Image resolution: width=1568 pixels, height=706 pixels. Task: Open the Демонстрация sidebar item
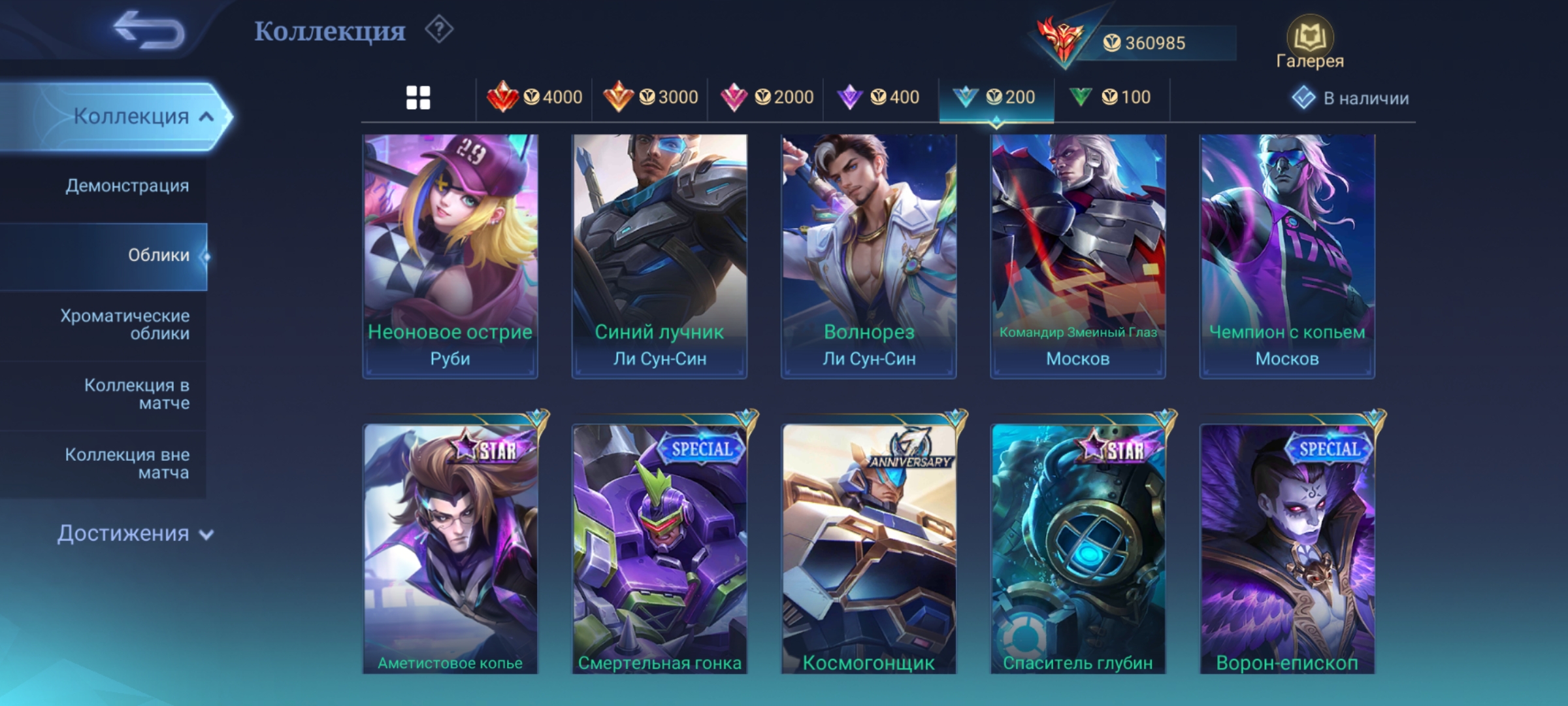tap(127, 186)
